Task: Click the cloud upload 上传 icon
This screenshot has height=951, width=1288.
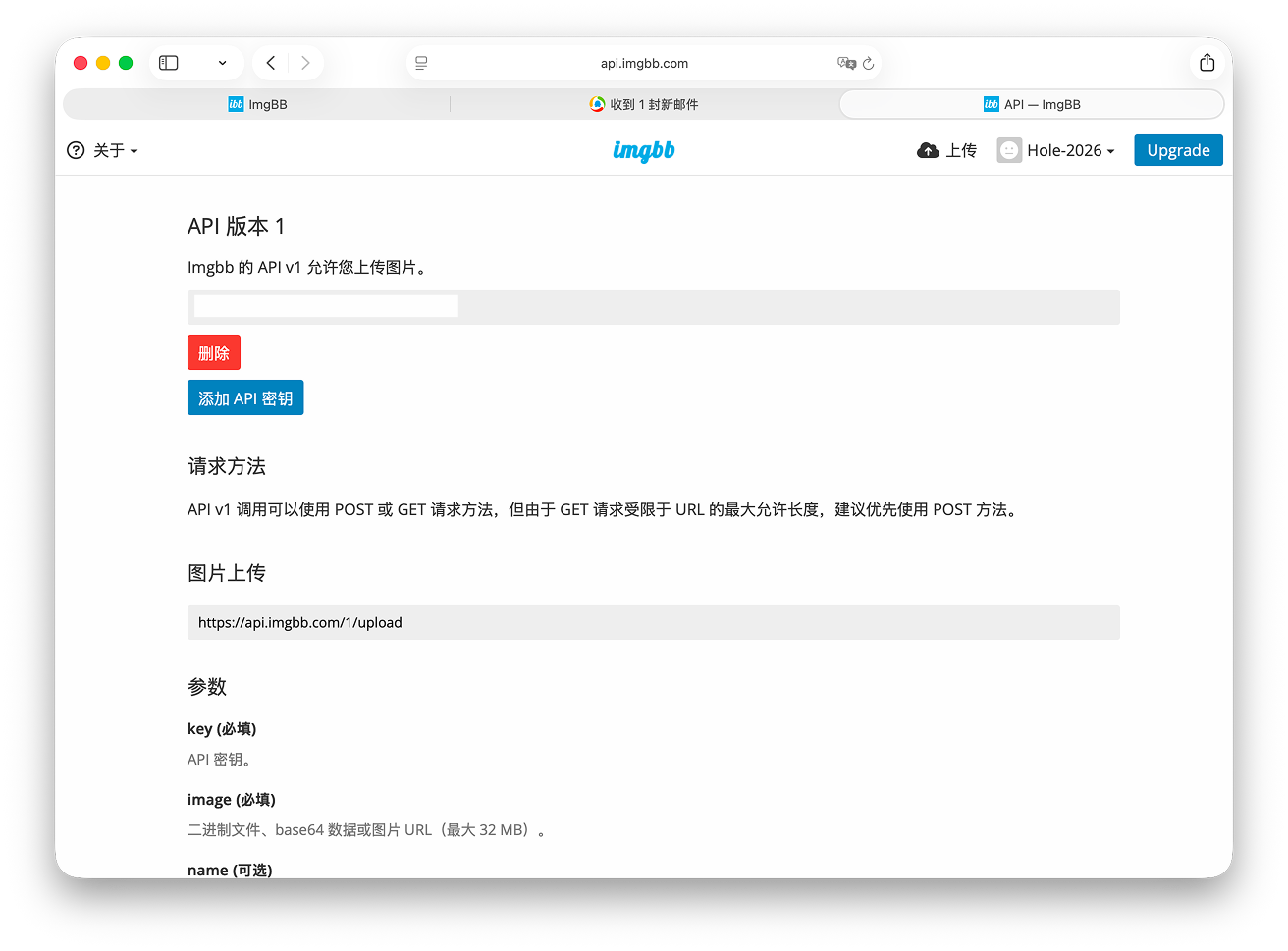Action: click(928, 150)
